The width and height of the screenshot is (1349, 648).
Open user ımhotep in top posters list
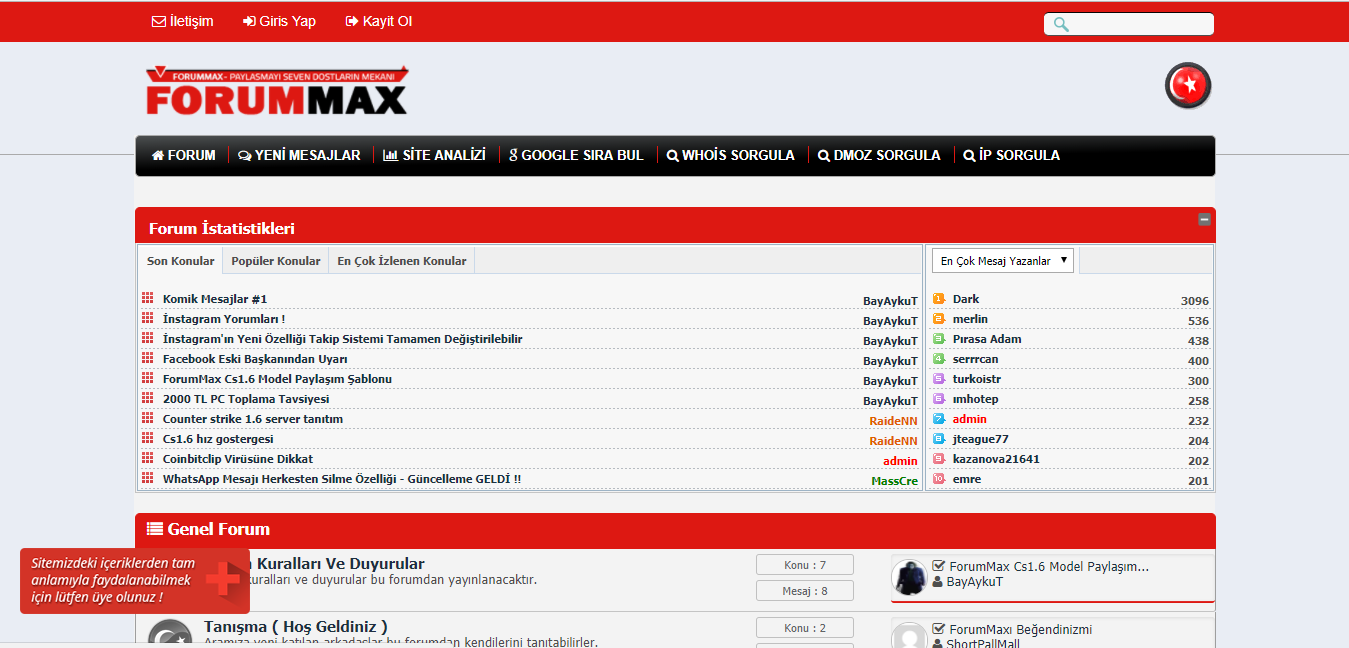pos(975,399)
